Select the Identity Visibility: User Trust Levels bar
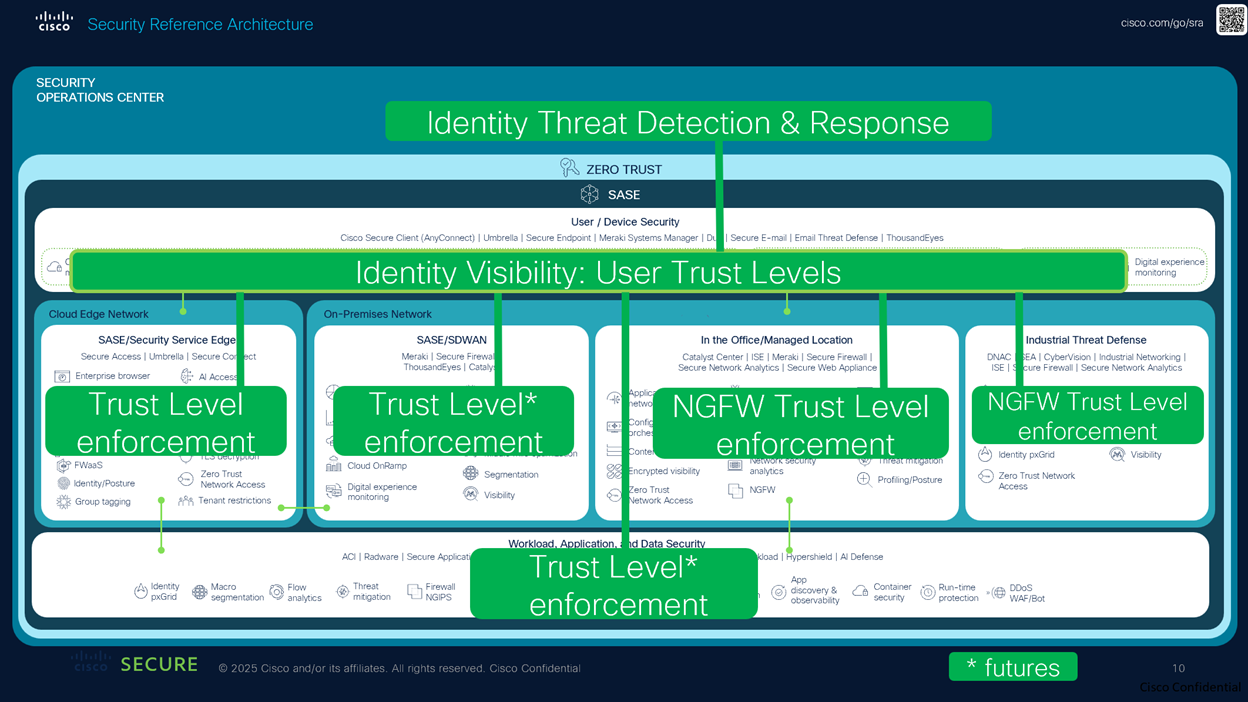 click(x=598, y=272)
